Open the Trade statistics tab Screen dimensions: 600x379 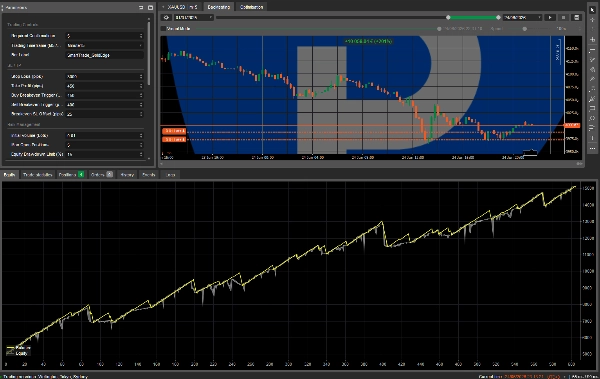point(37,175)
